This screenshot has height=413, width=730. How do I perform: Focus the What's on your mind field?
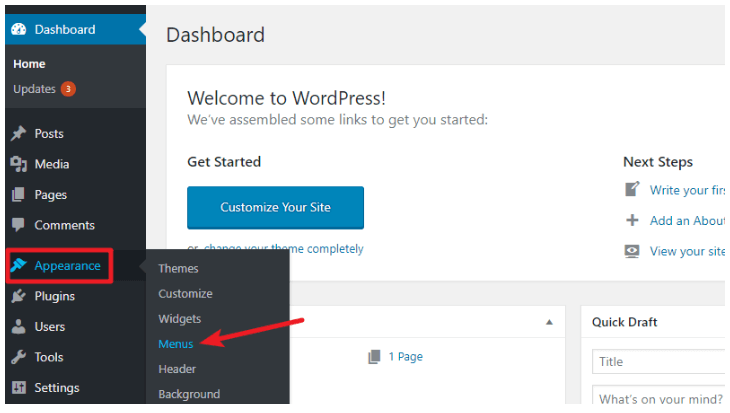[658, 396]
